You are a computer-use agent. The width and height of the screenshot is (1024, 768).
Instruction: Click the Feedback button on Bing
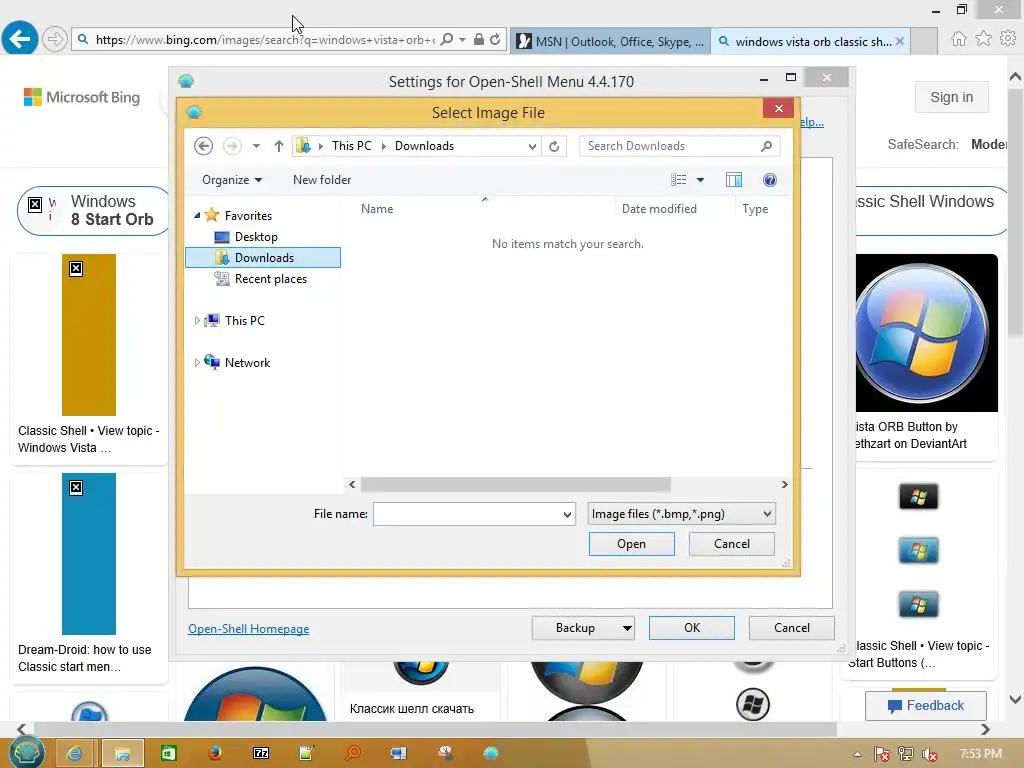(925, 705)
